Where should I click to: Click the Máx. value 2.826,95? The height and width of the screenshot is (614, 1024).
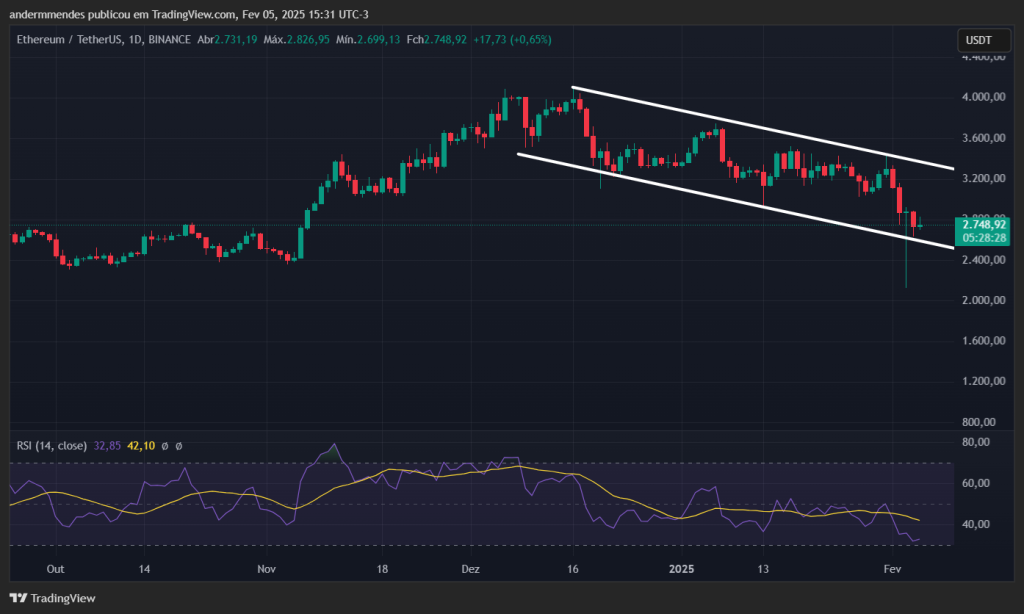tap(309, 40)
